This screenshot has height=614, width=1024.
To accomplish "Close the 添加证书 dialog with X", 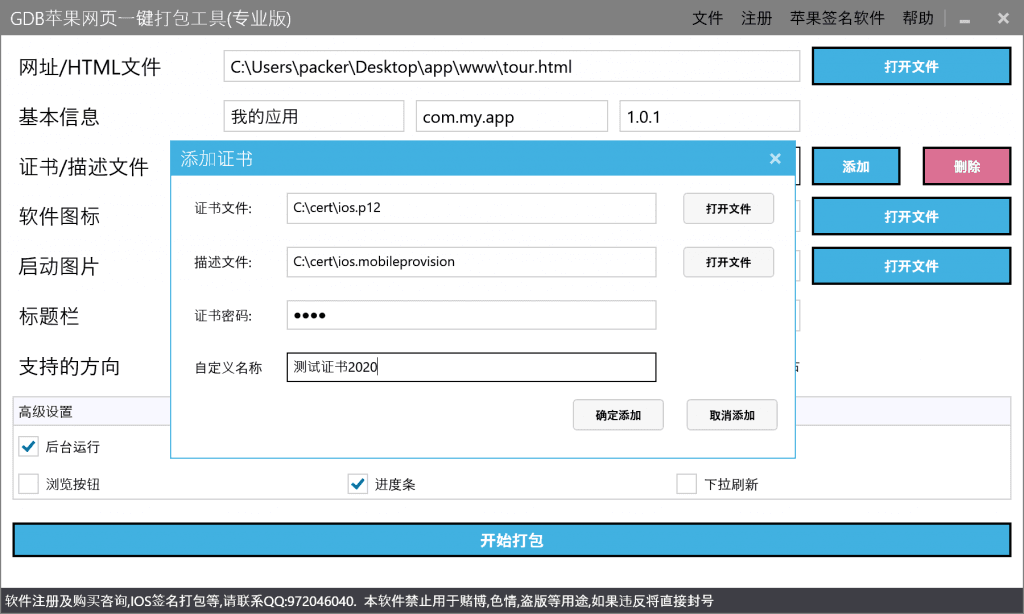I will 775,159.
